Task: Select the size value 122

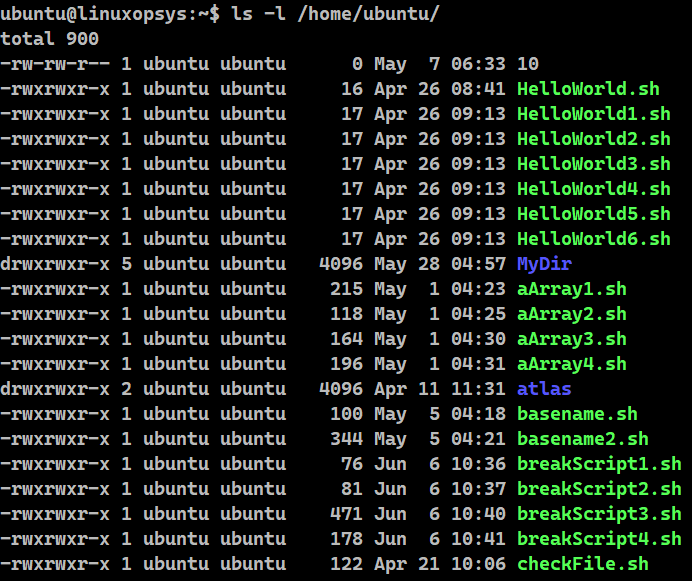Action: click(x=346, y=564)
